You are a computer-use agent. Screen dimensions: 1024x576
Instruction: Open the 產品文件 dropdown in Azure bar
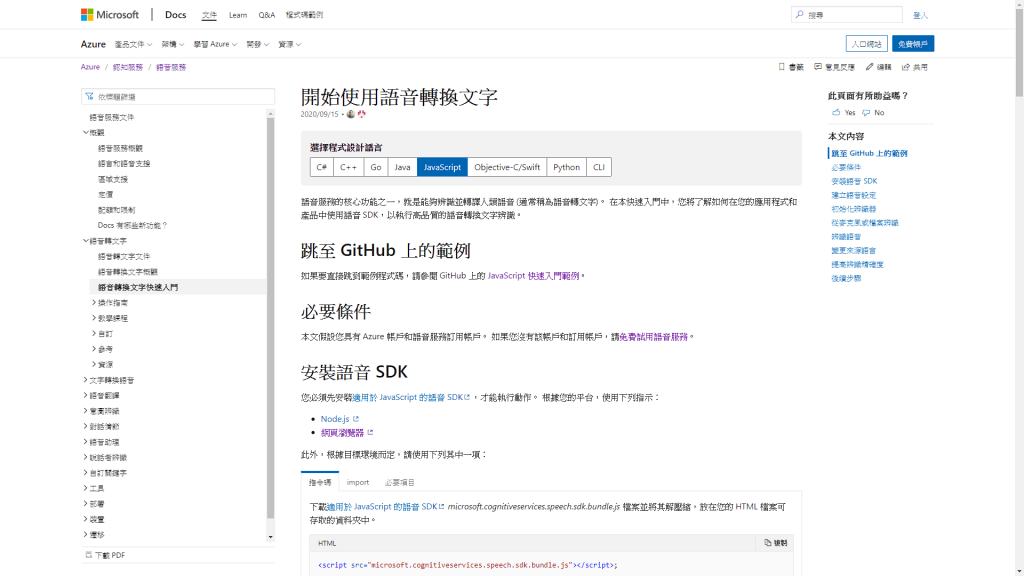click(x=133, y=44)
